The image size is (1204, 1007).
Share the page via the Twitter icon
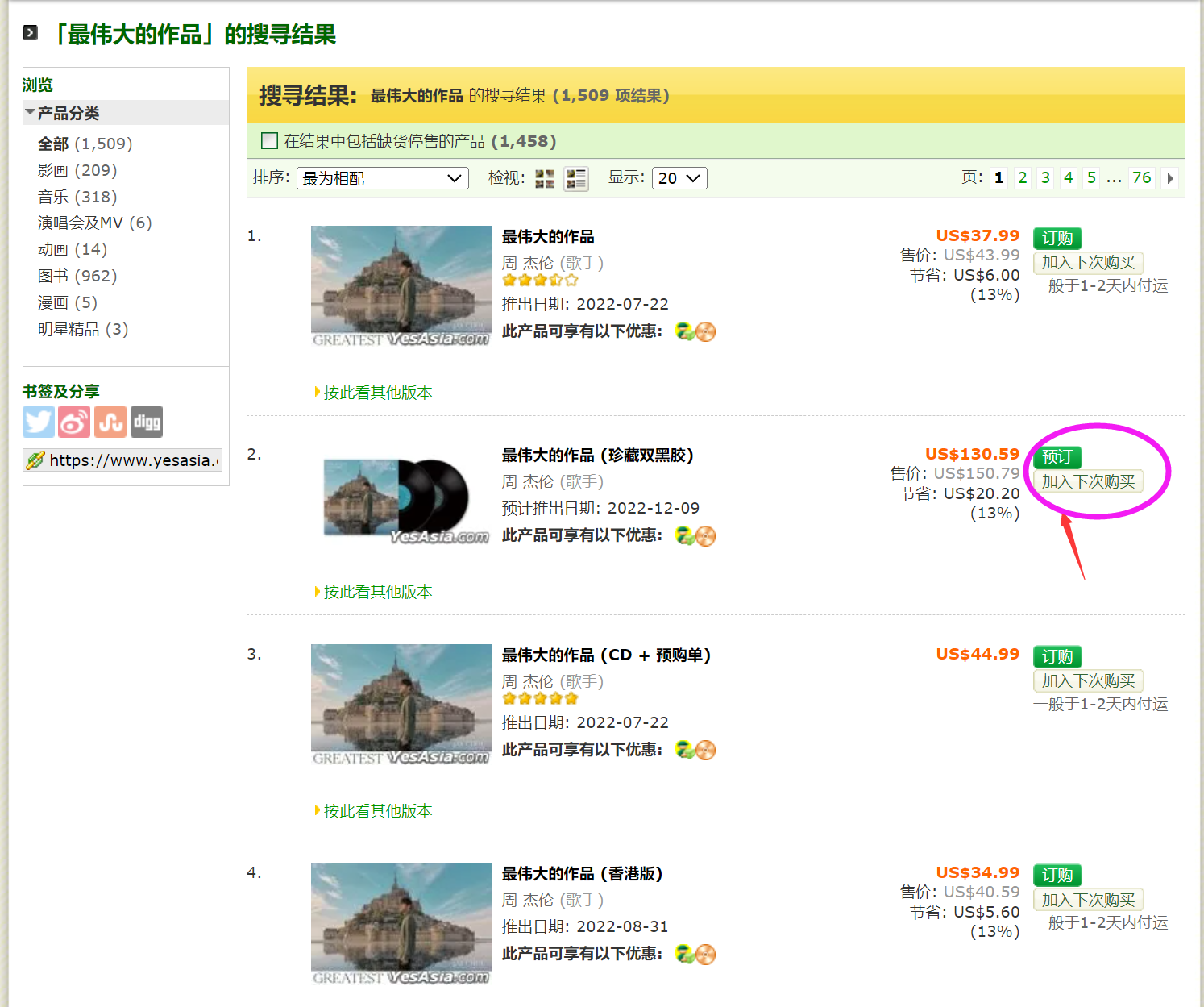pyautogui.click(x=38, y=421)
